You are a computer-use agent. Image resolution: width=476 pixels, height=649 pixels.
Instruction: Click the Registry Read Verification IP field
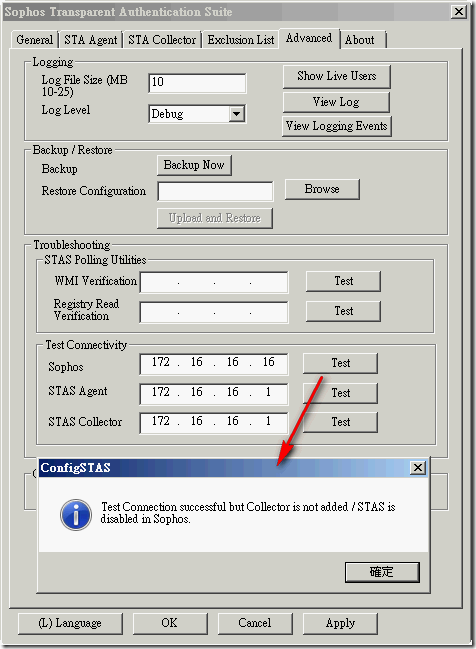pyautogui.click(x=214, y=312)
